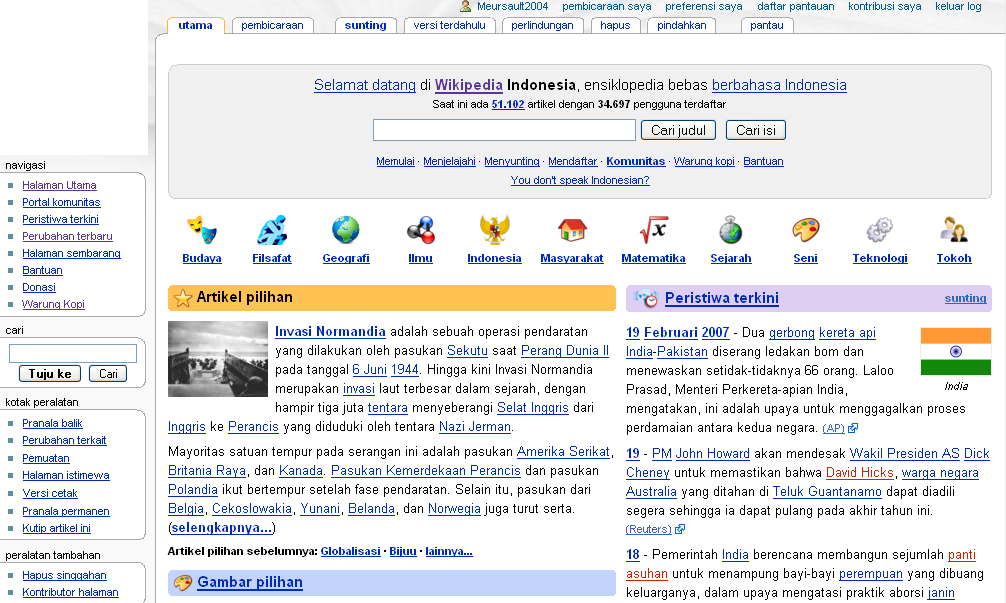Click the user icon next to Meursault2004
The image size is (1006, 603).
click(x=466, y=6)
